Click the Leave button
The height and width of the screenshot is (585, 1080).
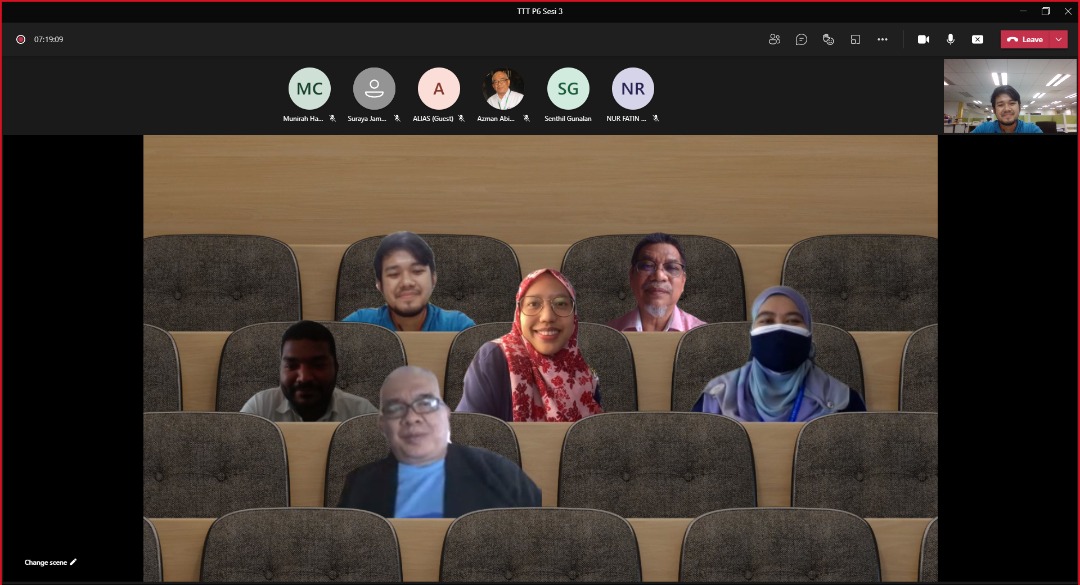(x=1027, y=39)
